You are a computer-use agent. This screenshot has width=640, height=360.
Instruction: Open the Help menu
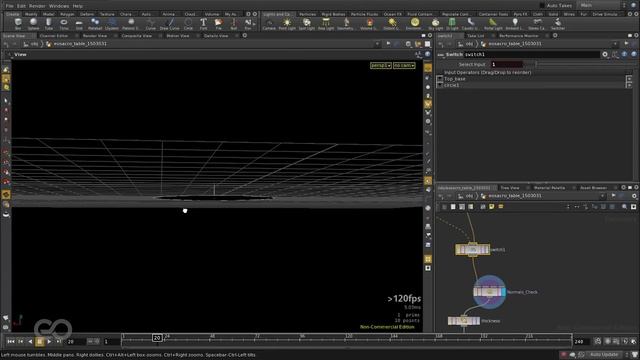[78, 6]
